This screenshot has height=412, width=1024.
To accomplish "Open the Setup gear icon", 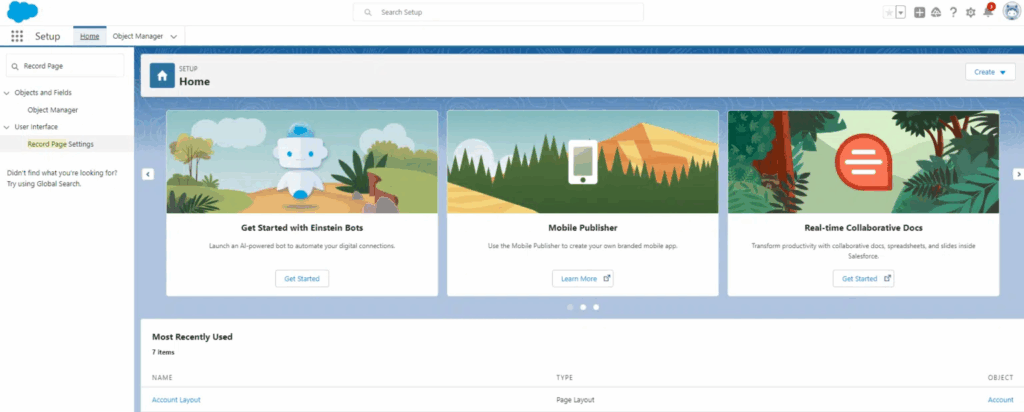I will coord(970,12).
